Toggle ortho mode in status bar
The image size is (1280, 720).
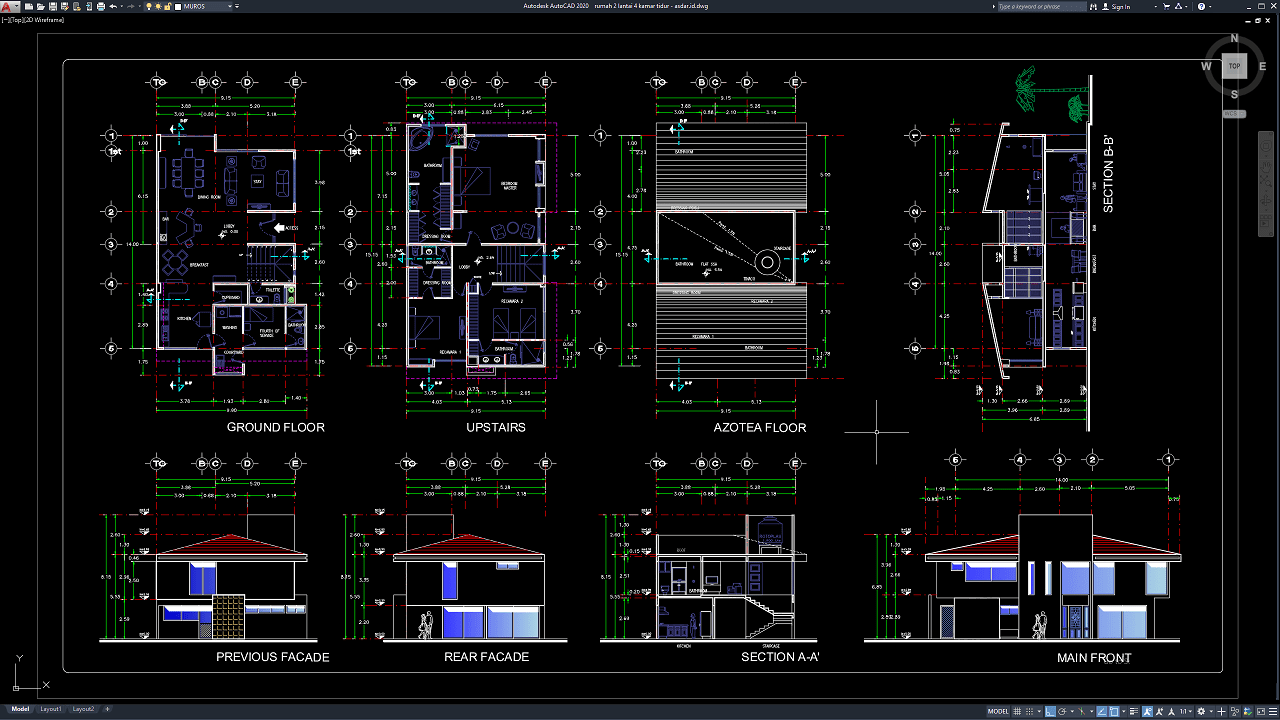pyautogui.click(x=1050, y=711)
